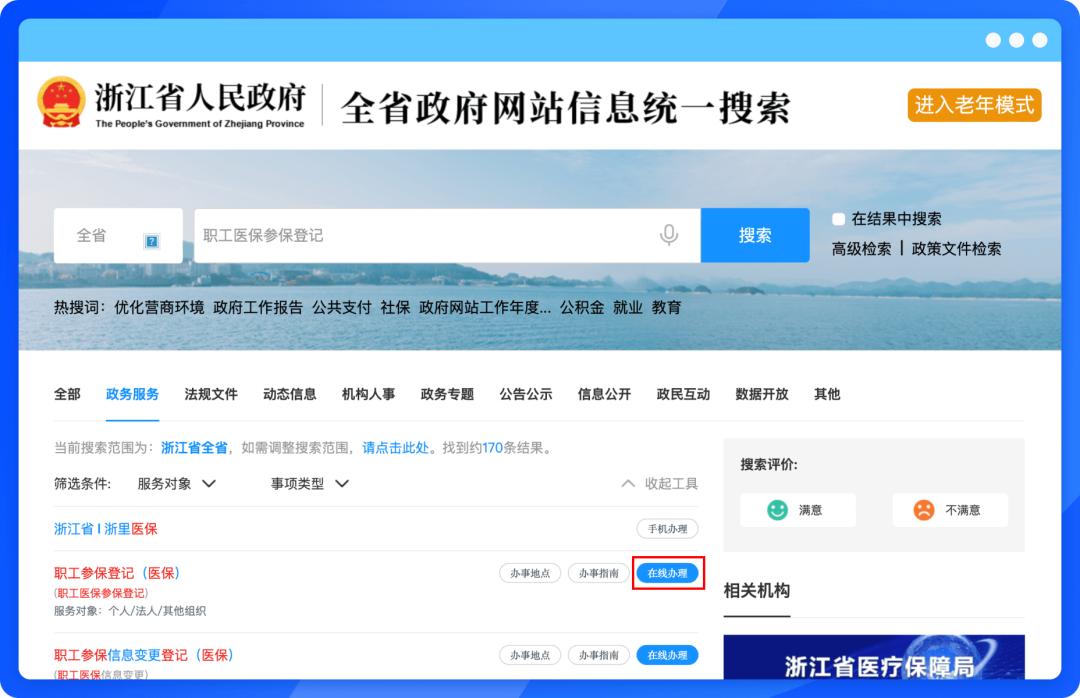Select the 政务专题 tab
1080x698 pixels.
(x=447, y=394)
